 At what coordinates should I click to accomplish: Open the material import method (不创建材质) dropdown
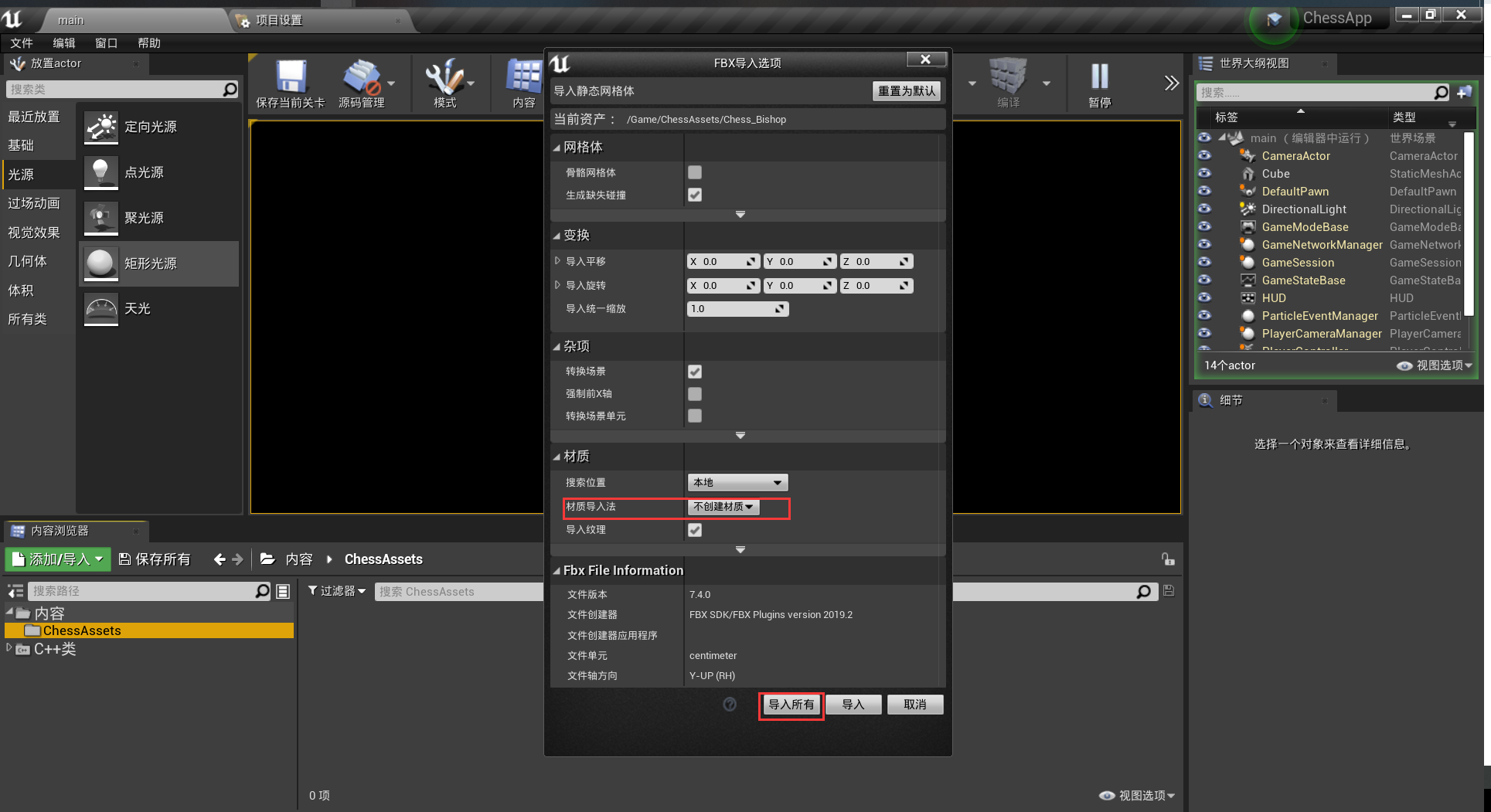pyautogui.click(x=723, y=507)
